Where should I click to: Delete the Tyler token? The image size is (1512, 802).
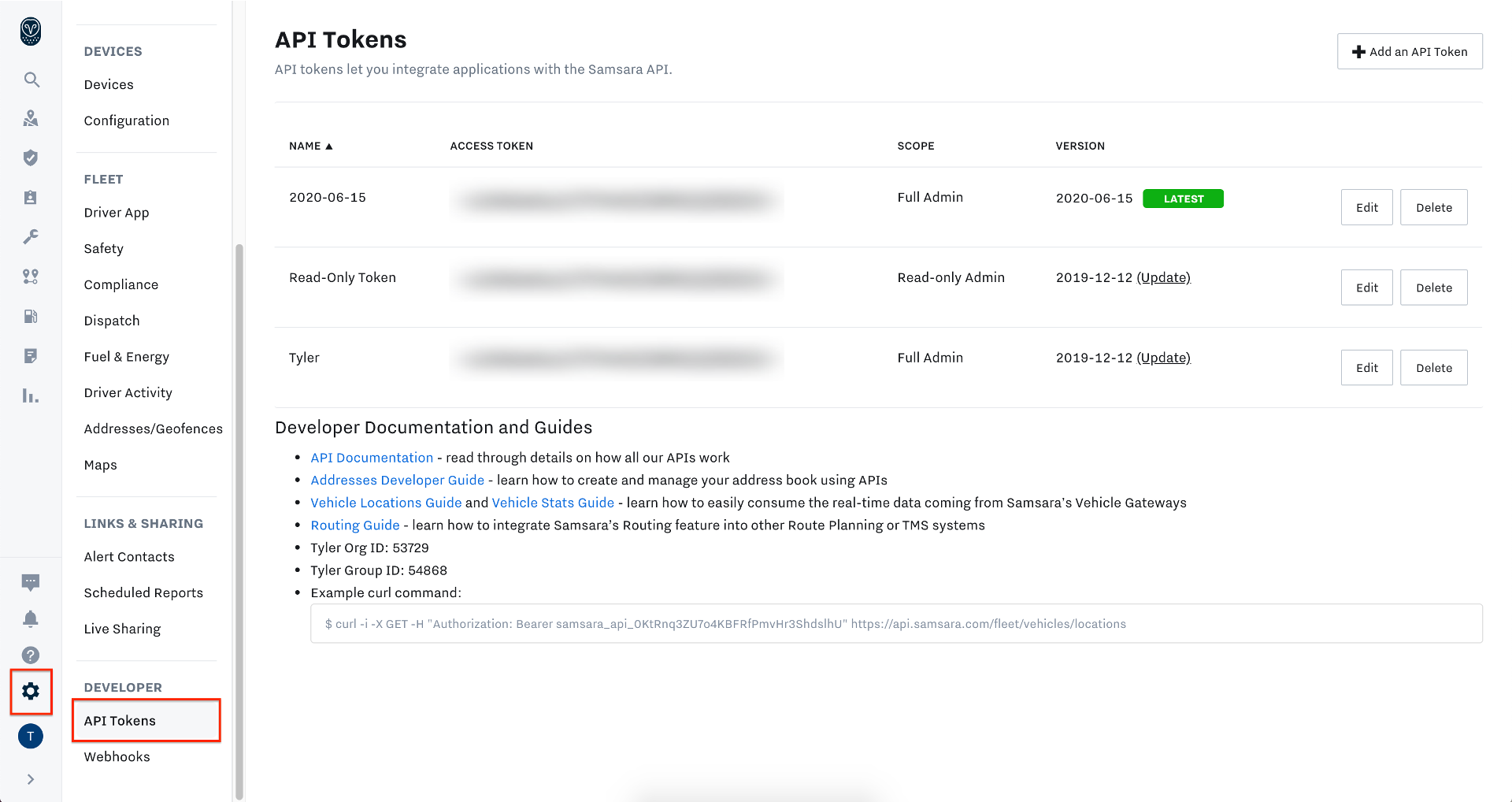tap(1434, 368)
